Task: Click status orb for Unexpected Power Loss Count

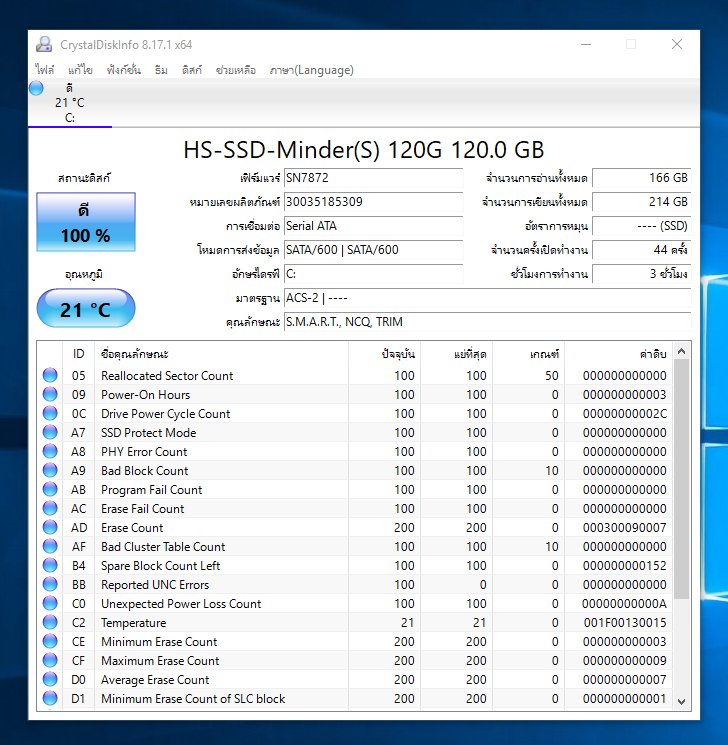Action: pyautogui.click(x=50, y=604)
